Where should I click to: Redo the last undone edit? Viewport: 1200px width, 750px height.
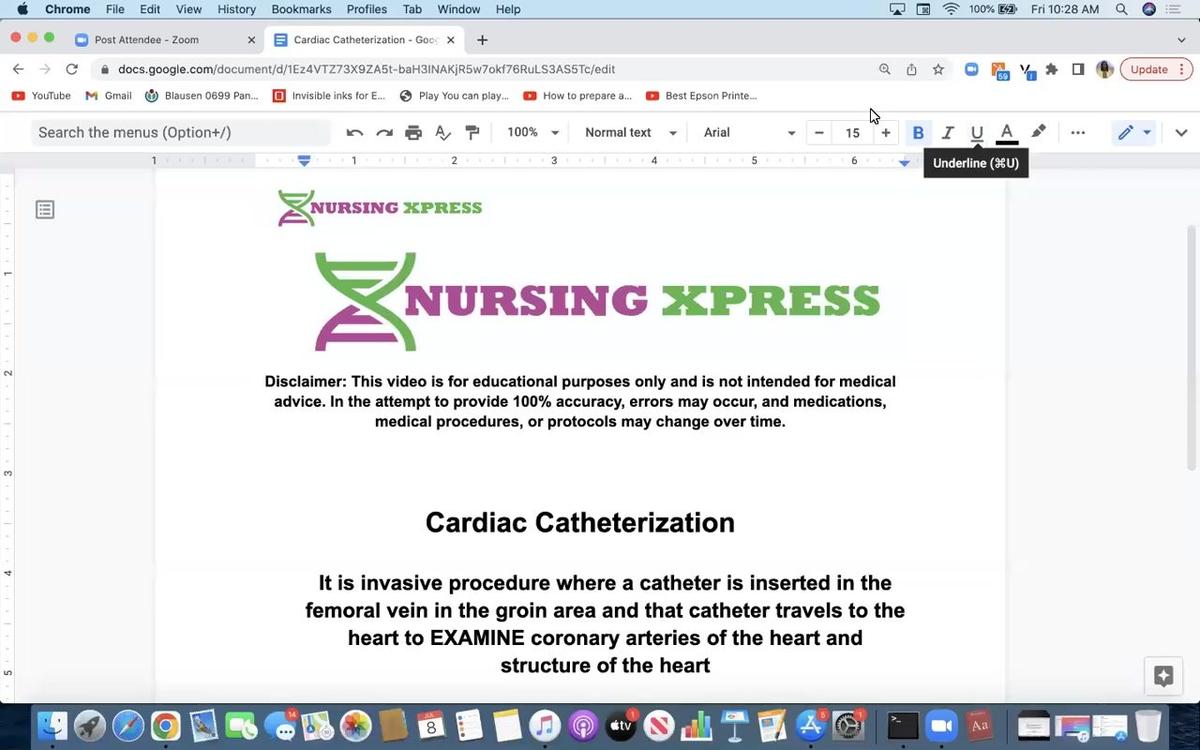384,132
